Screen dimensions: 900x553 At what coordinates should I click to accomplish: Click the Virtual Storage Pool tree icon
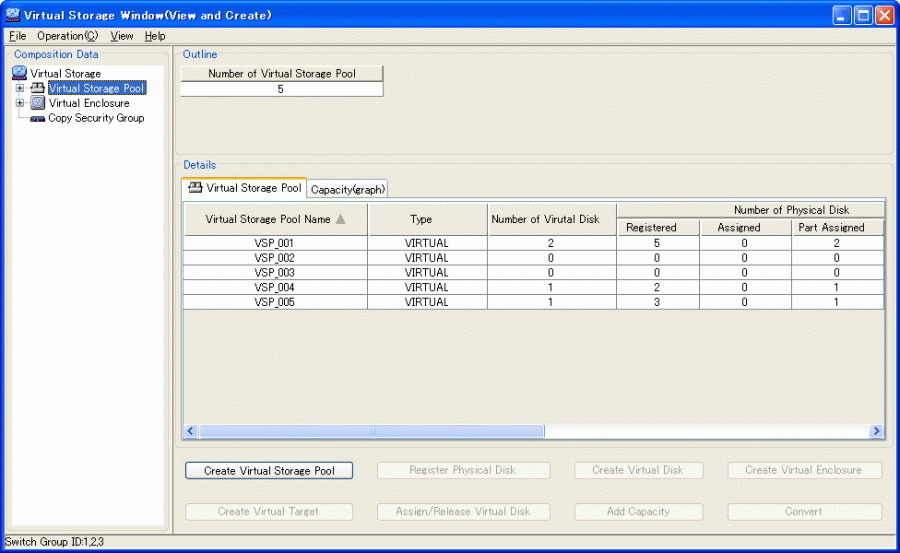(x=38, y=88)
